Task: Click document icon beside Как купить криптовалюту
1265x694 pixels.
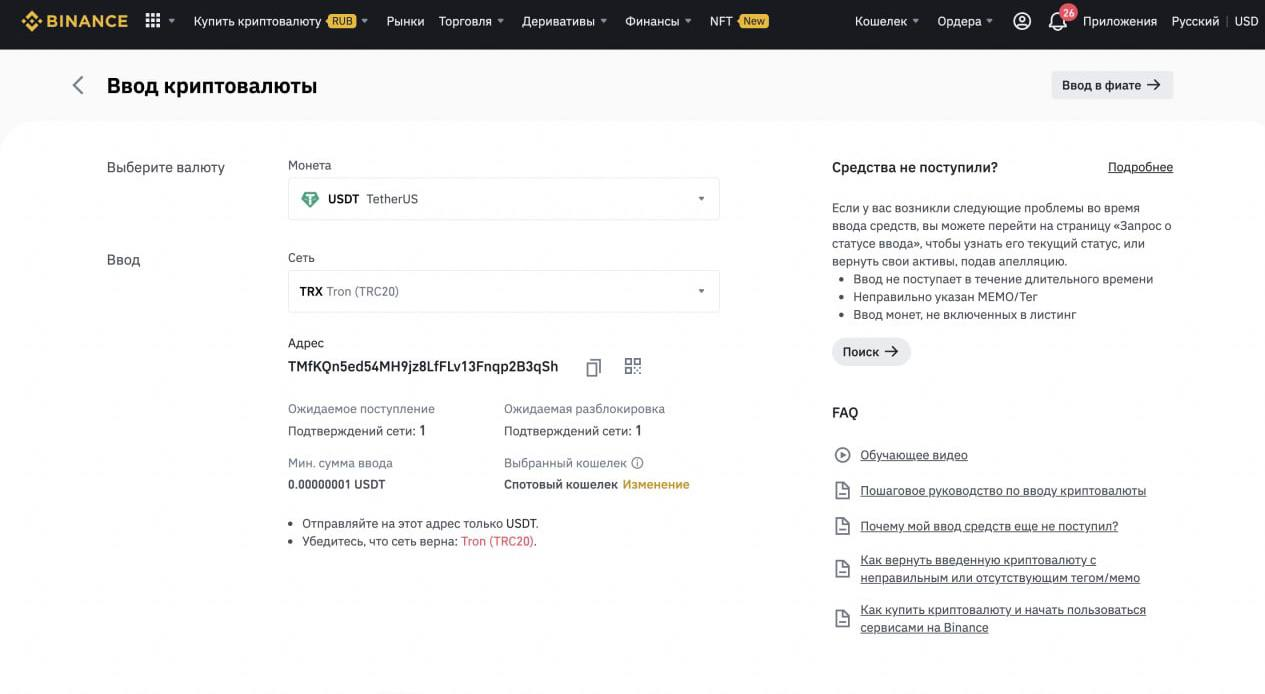Action: pos(842,619)
